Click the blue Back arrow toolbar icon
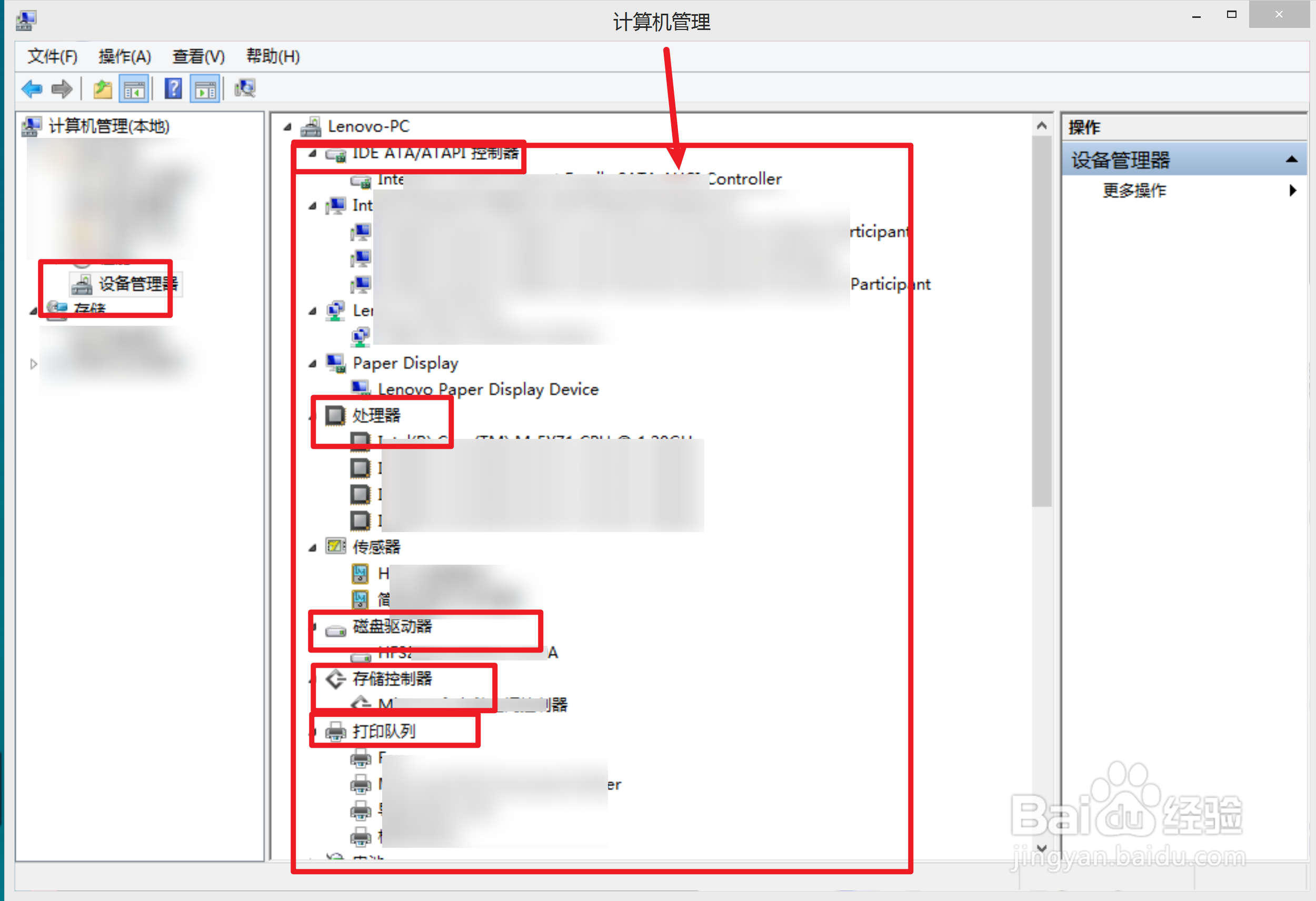This screenshot has height=901, width=1316. coord(32,89)
